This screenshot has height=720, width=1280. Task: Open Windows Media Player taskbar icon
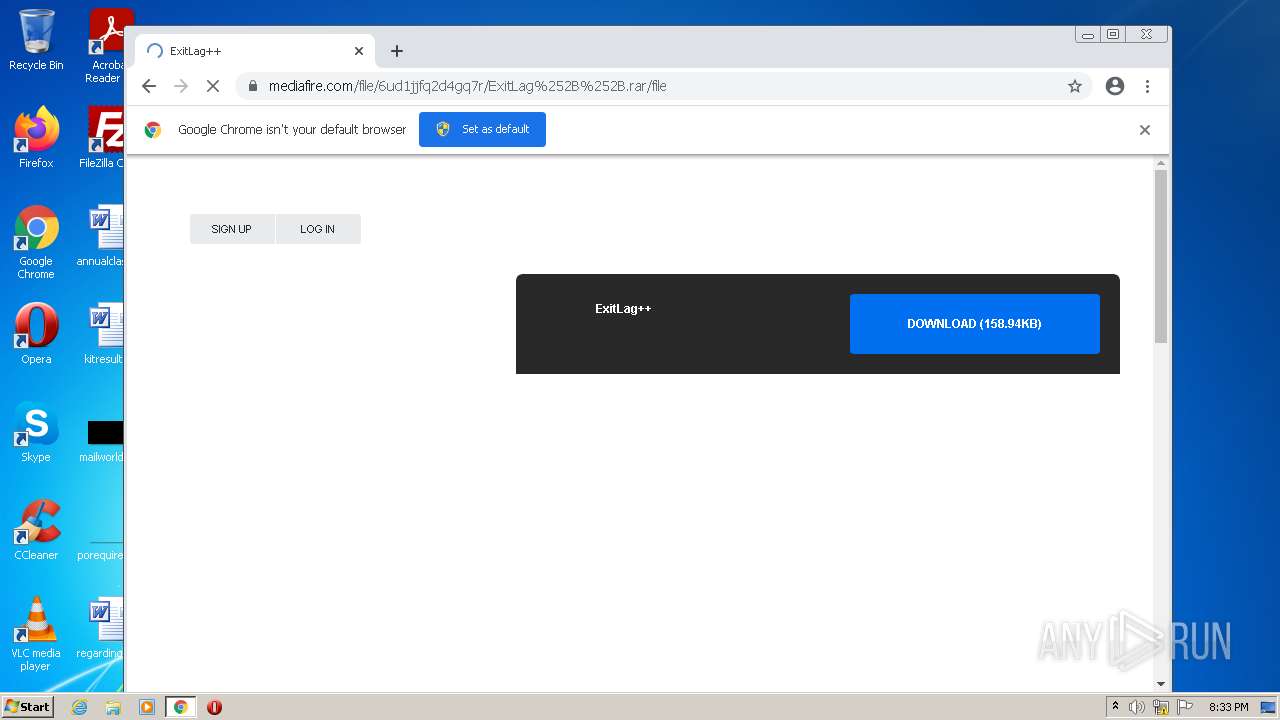pos(147,707)
